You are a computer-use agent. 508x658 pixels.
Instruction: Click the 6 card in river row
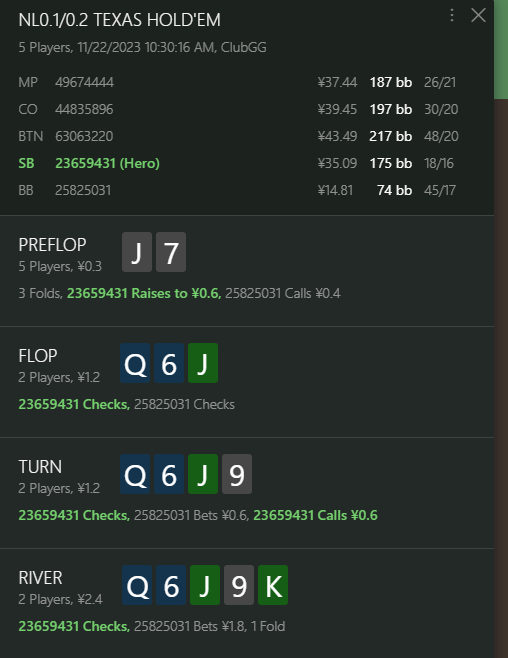[171, 585]
